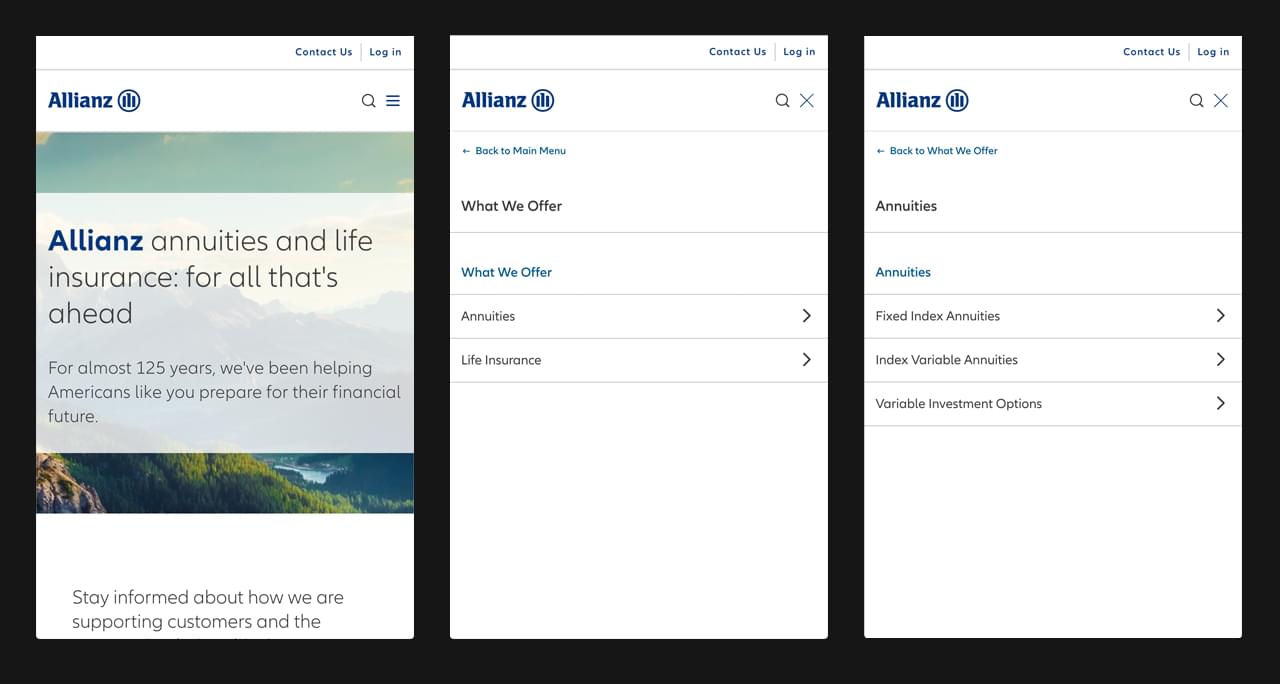Click Log in on the homepage screen
1280x684 pixels.
tap(385, 52)
